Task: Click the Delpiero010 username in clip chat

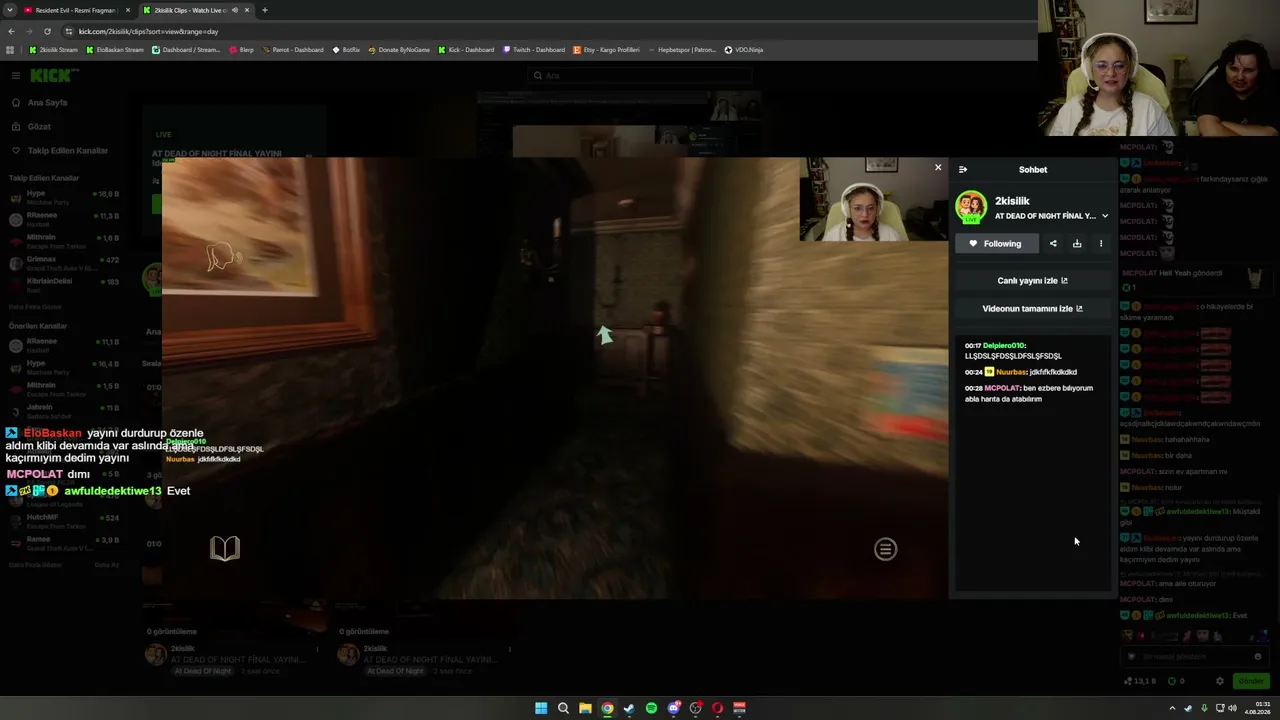Action: pos(1004,345)
